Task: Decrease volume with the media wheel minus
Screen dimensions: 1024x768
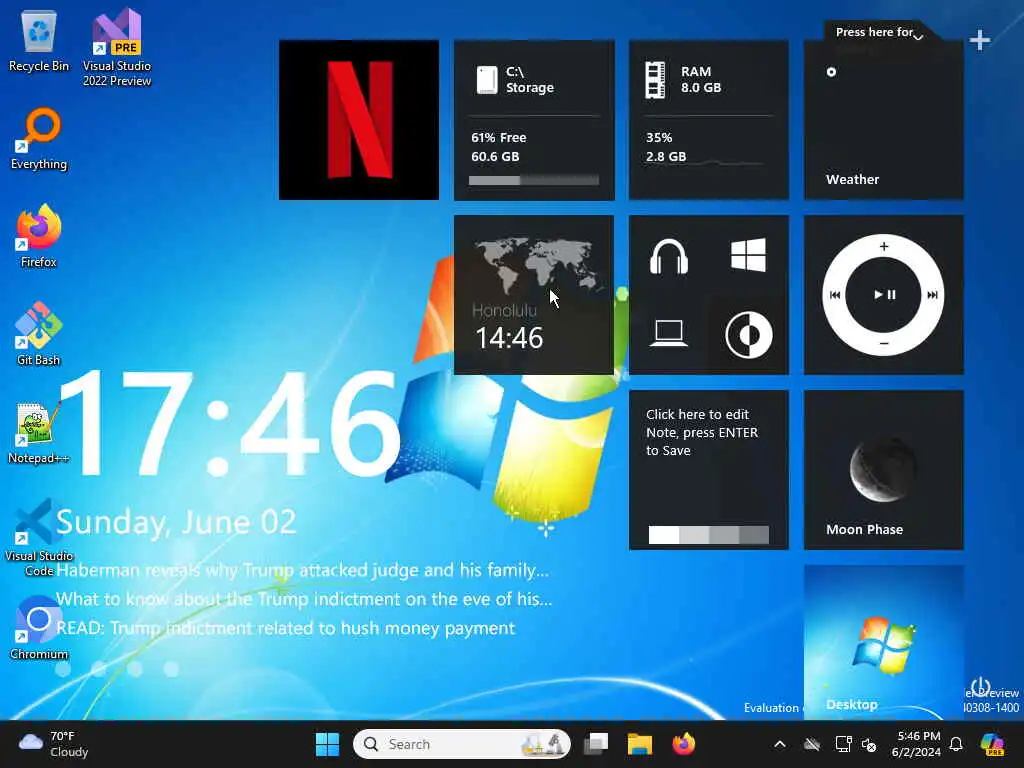Action: (884, 344)
